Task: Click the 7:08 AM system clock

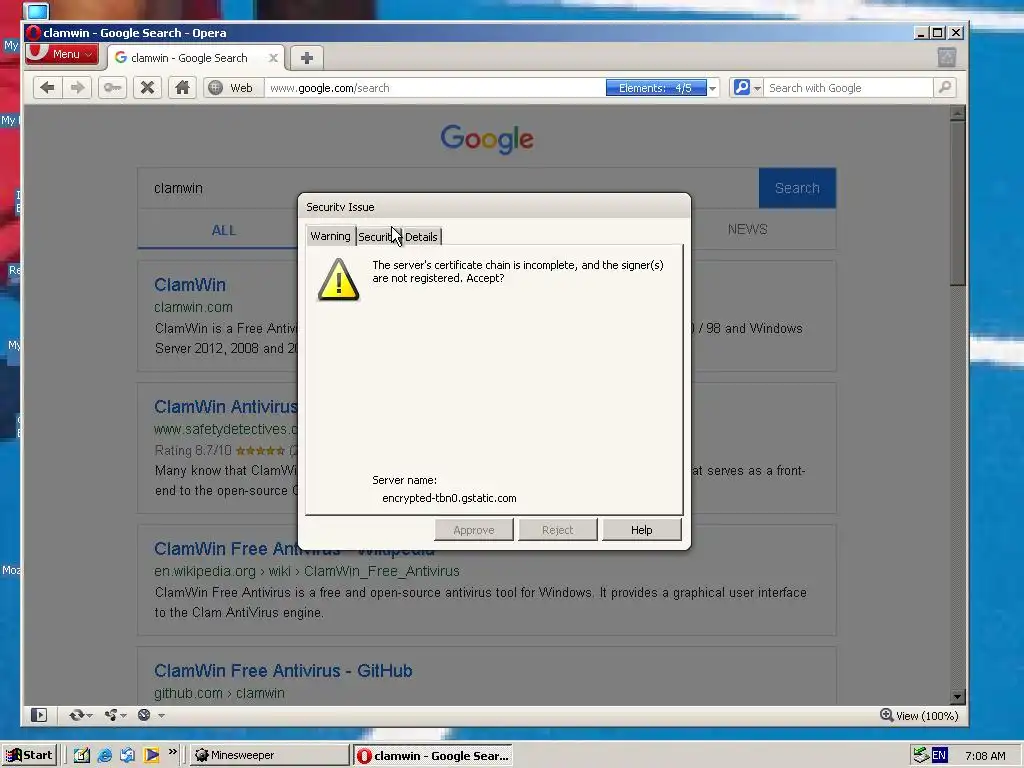Action: [985, 756]
